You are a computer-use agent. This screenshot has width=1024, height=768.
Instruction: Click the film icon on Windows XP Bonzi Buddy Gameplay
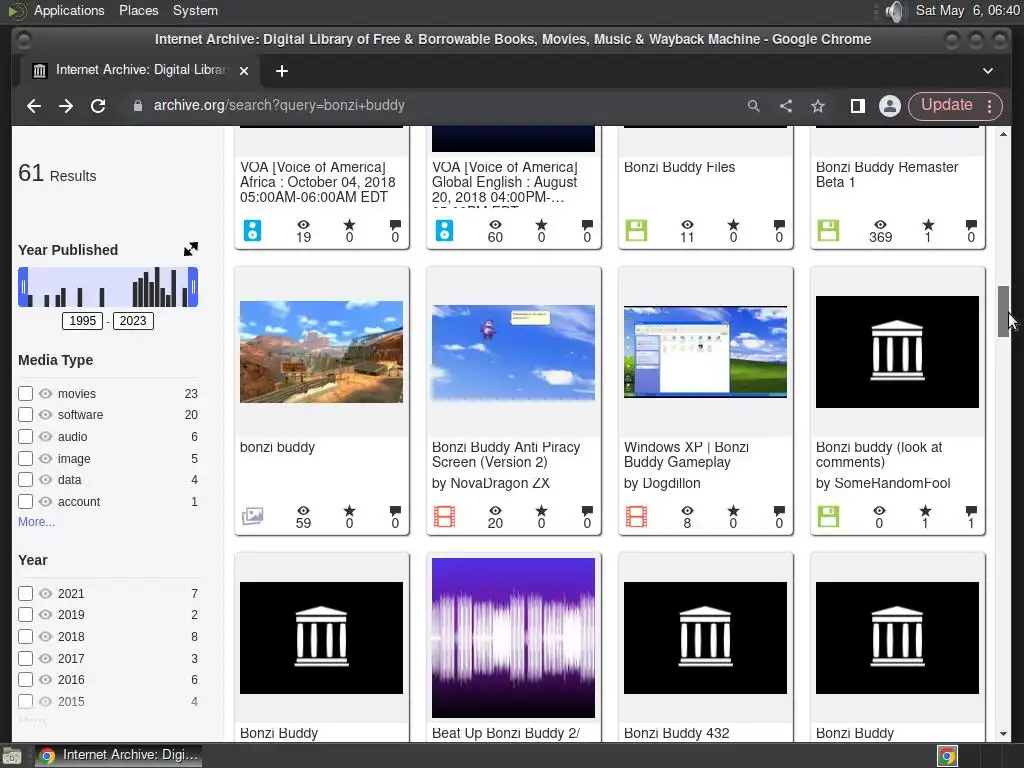tap(636, 517)
